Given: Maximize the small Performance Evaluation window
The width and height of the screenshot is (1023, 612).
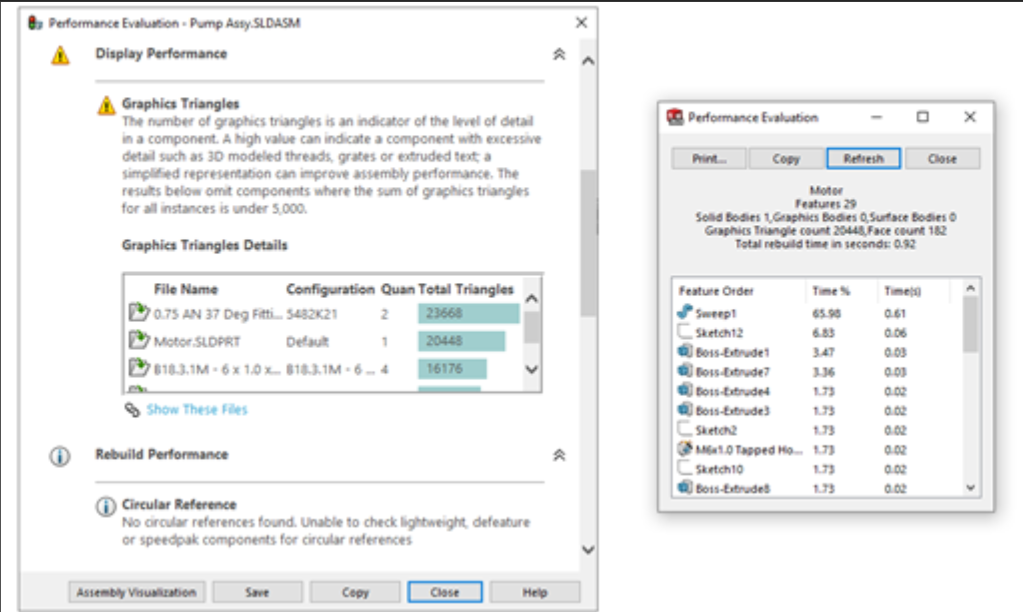Looking at the screenshot, I should click(923, 117).
